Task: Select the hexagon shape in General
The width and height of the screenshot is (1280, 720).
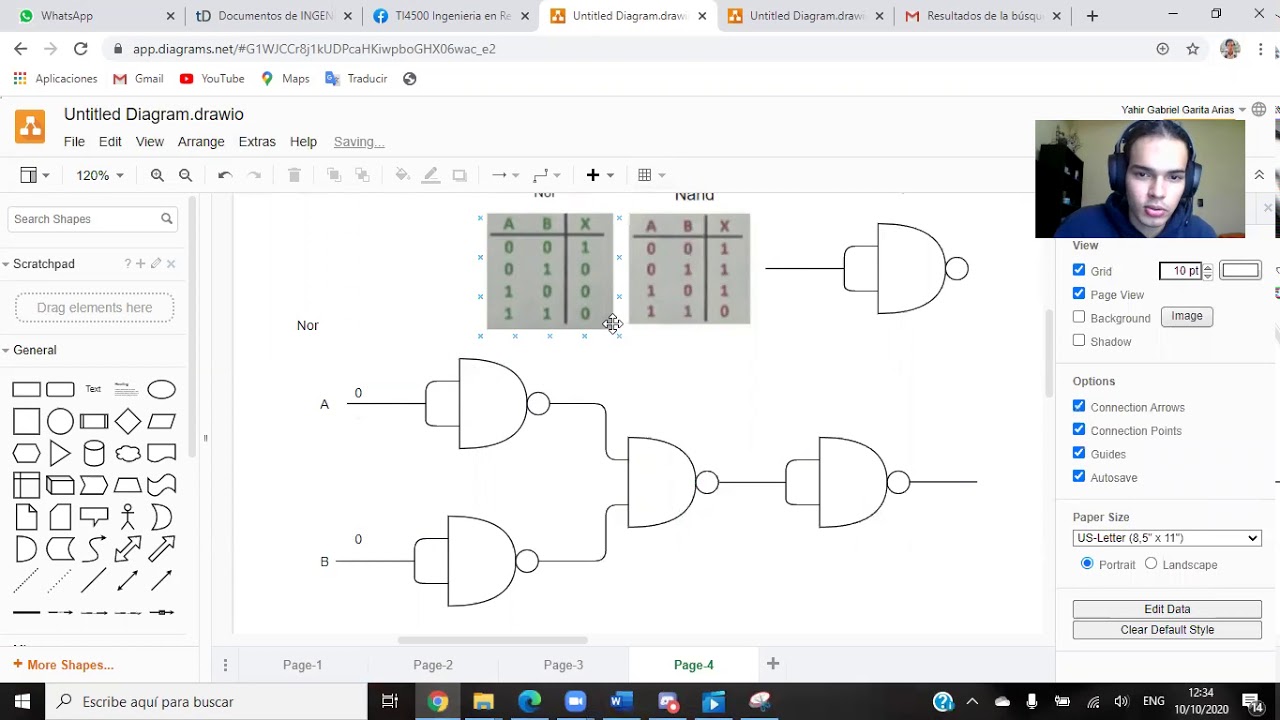Action: point(26,454)
